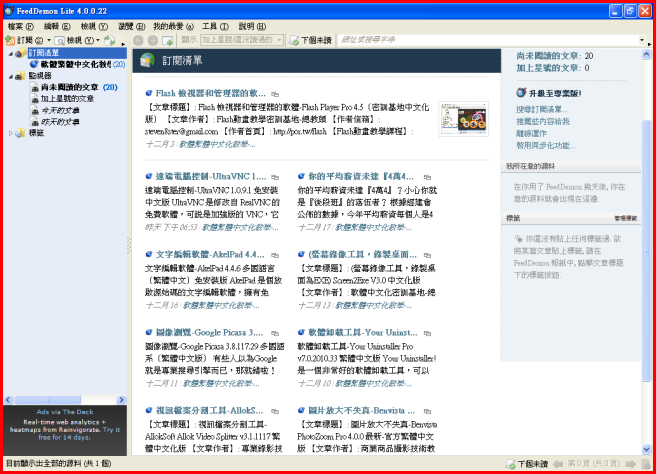Open the 顯示 filter dropdown in toolbar
The width and height of the screenshot is (656, 474).
[x=241, y=40]
